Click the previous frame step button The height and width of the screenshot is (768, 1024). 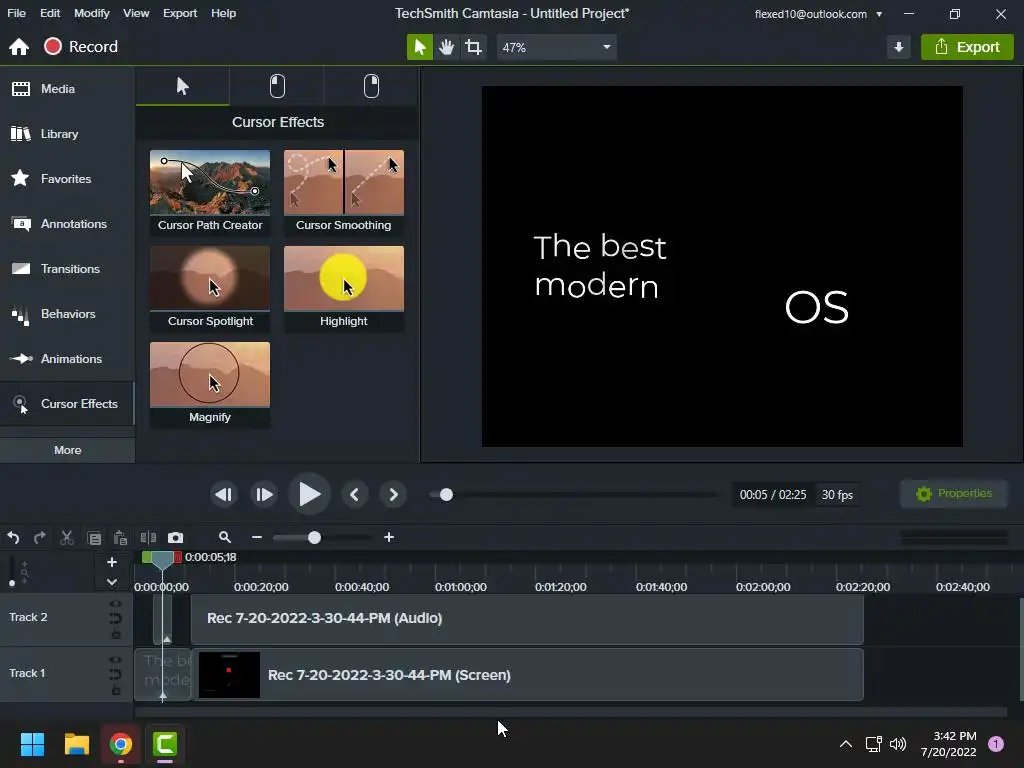coord(223,494)
